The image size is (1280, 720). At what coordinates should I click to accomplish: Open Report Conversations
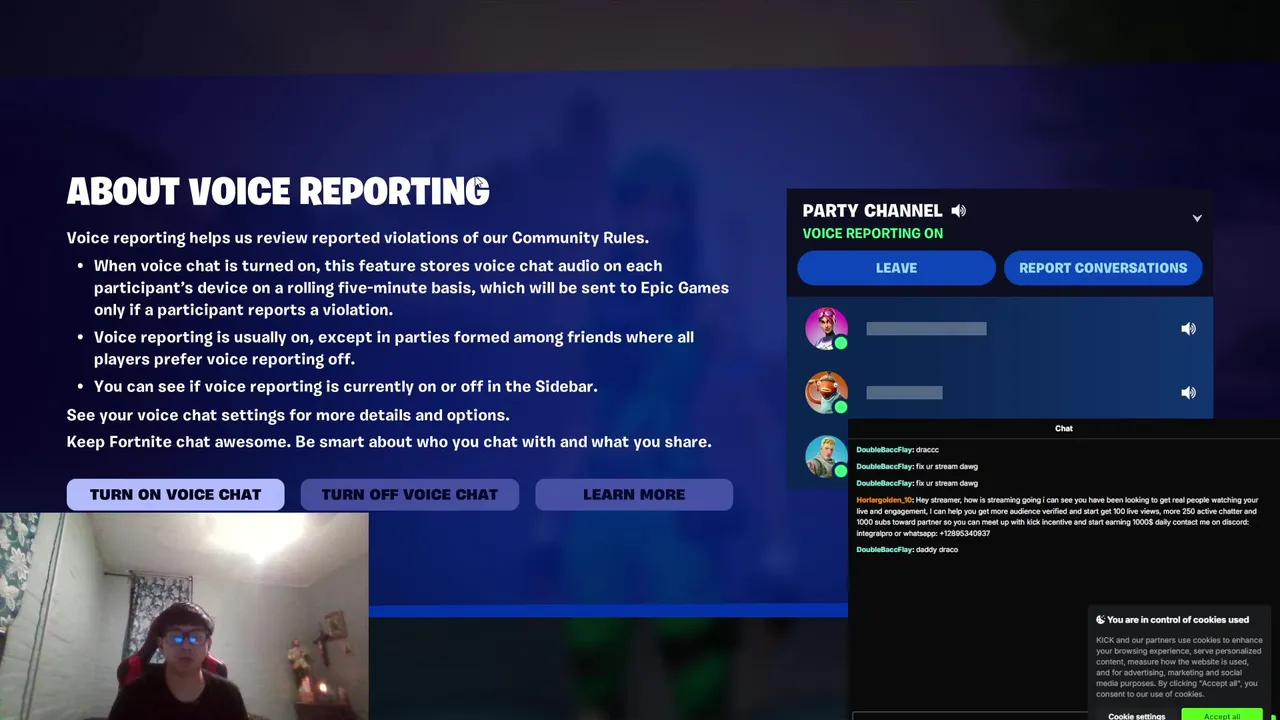click(1103, 268)
